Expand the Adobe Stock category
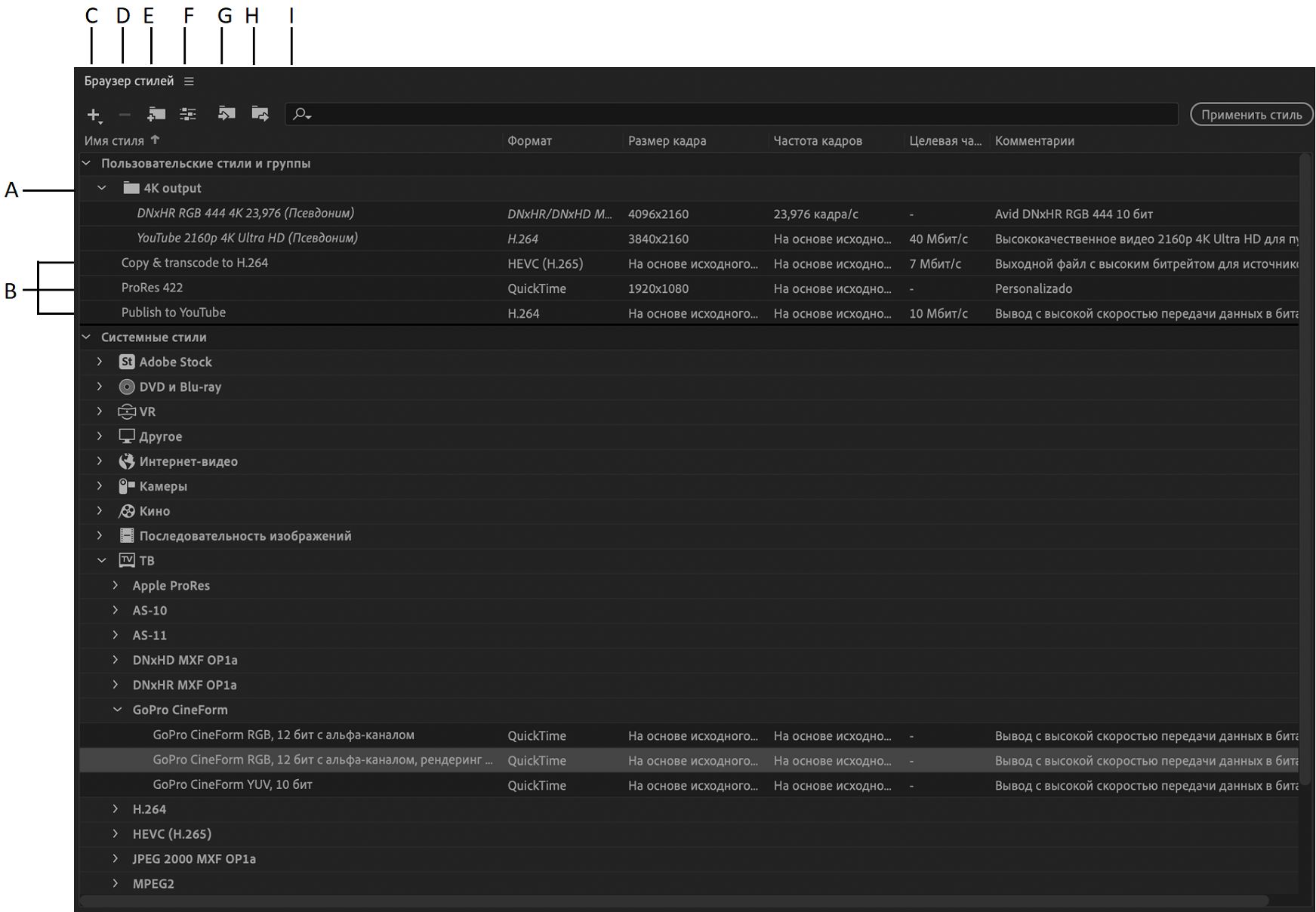The image size is (1316, 912). point(100,362)
